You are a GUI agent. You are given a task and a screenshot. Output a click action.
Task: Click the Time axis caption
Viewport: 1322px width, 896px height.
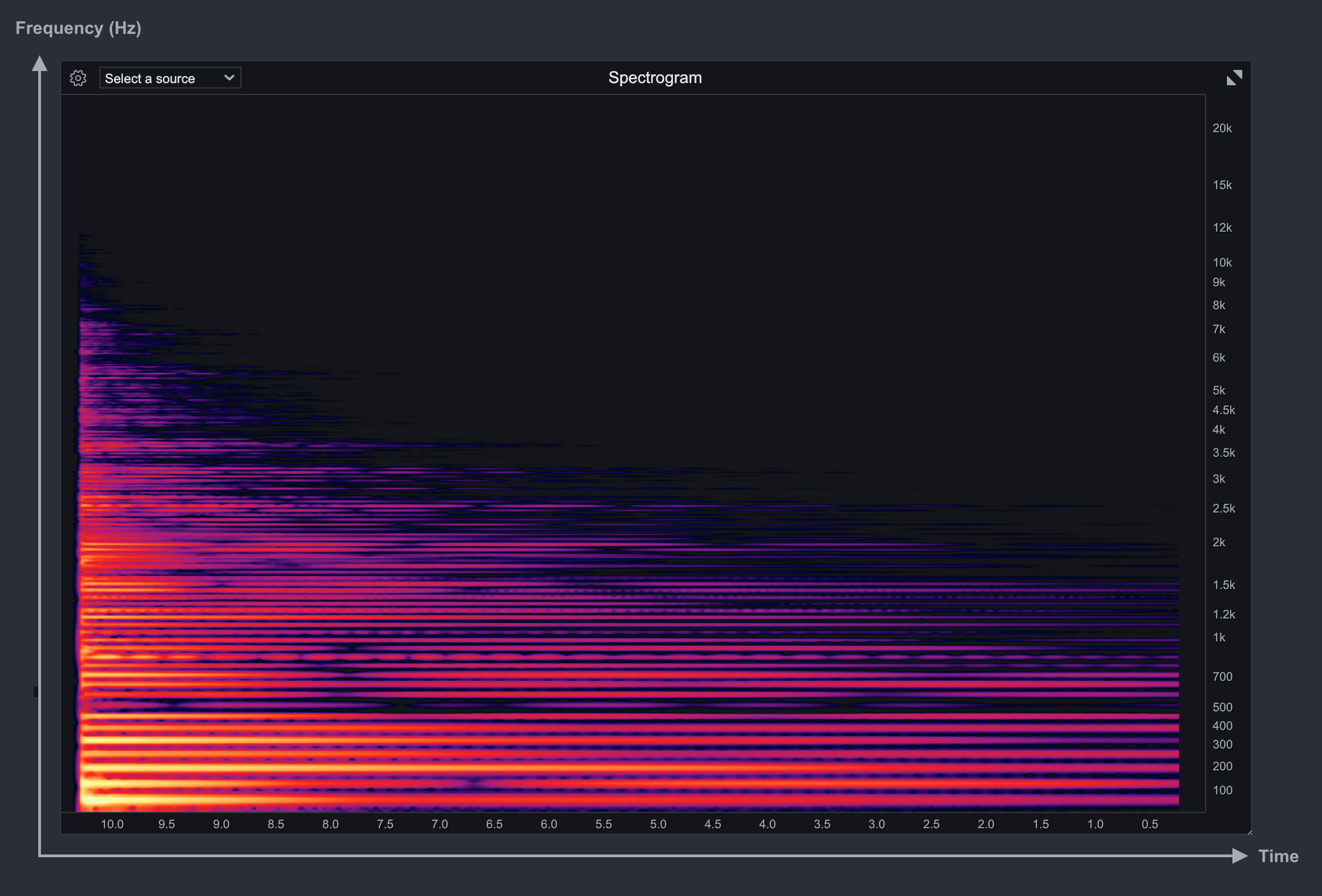click(x=1278, y=856)
